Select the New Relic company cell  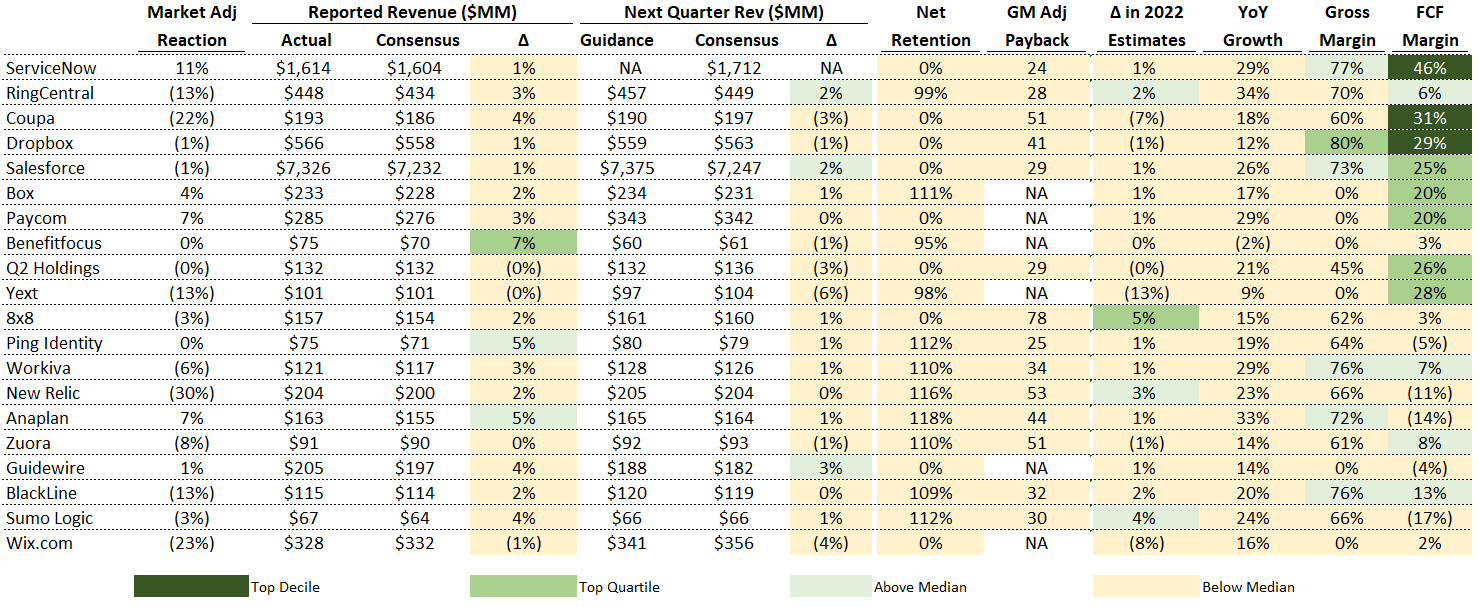[43, 393]
